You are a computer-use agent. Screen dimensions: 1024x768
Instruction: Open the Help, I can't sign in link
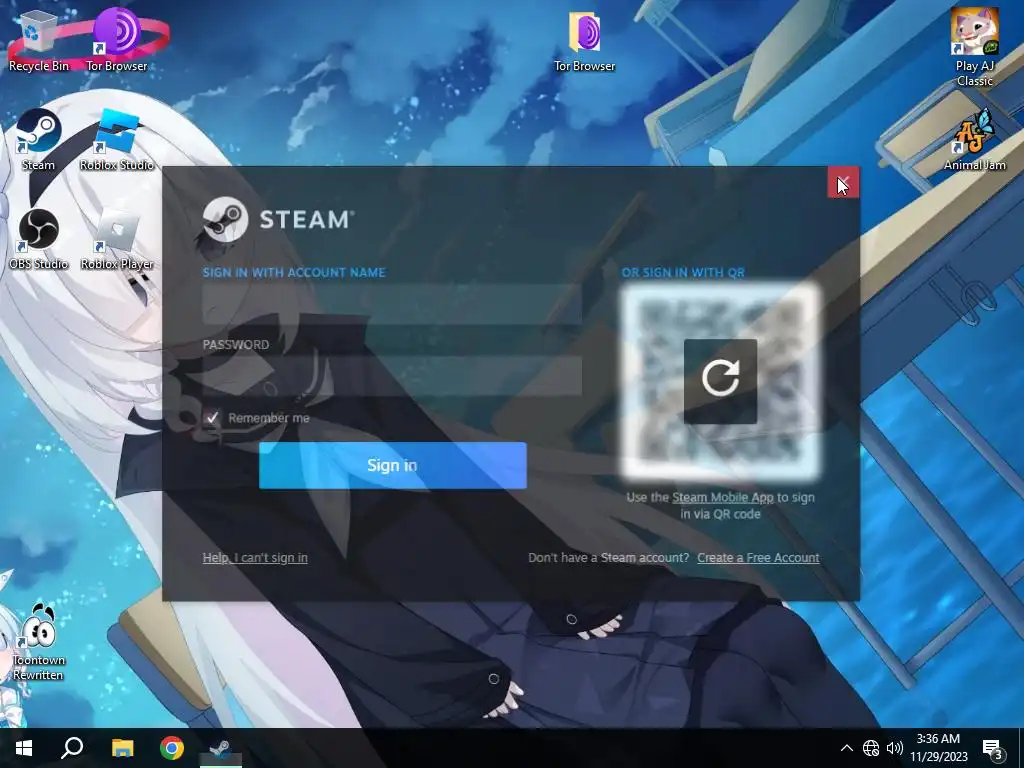(x=255, y=558)
